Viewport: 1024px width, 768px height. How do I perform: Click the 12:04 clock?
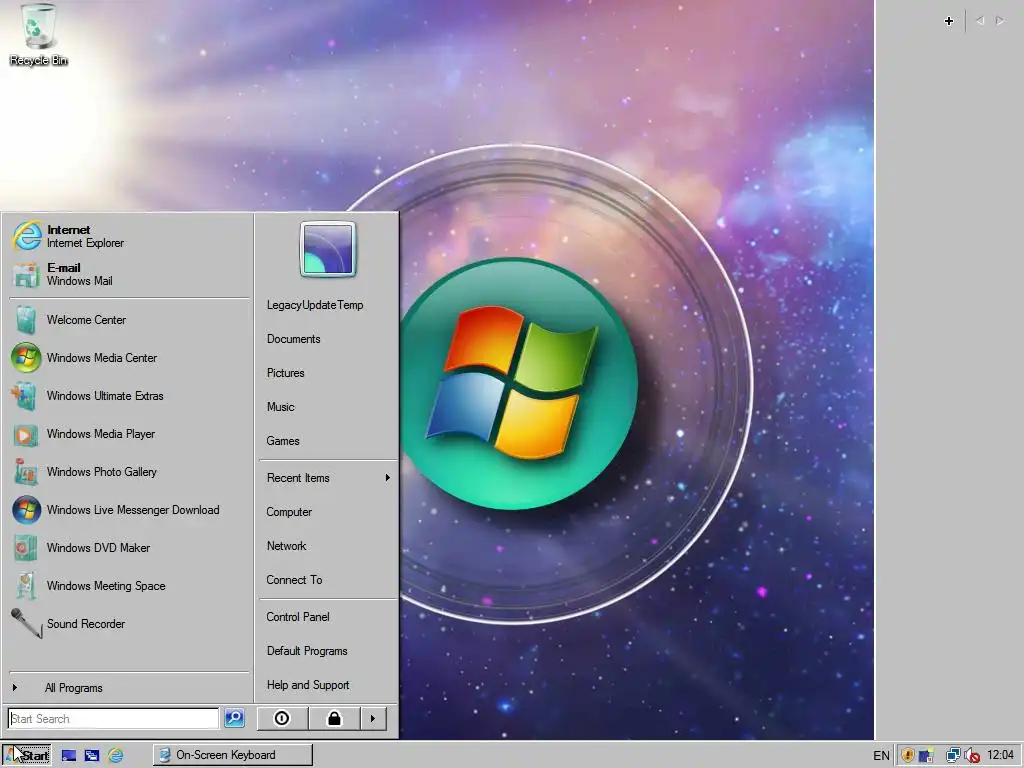pos(1000,755)
